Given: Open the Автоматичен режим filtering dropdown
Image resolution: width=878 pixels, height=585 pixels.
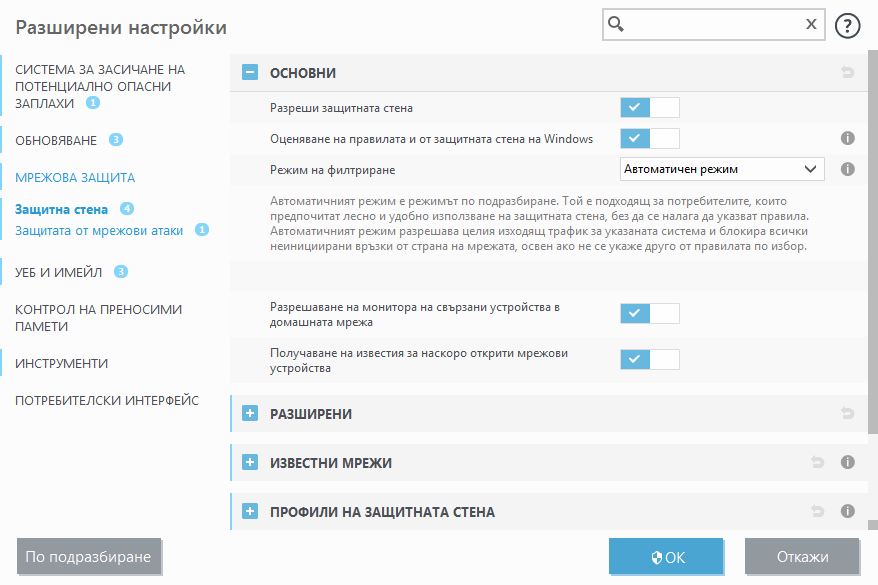Looking at the screenshot, I should pos(722,169).
